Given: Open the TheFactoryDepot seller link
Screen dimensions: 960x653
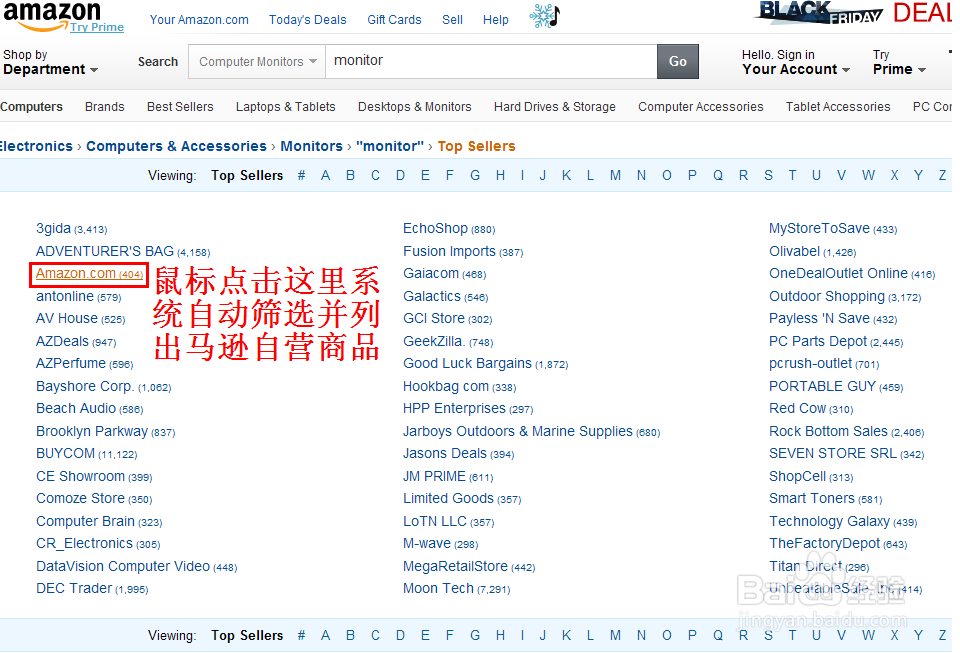Looking at the screenshot, I should pos(838,543).
